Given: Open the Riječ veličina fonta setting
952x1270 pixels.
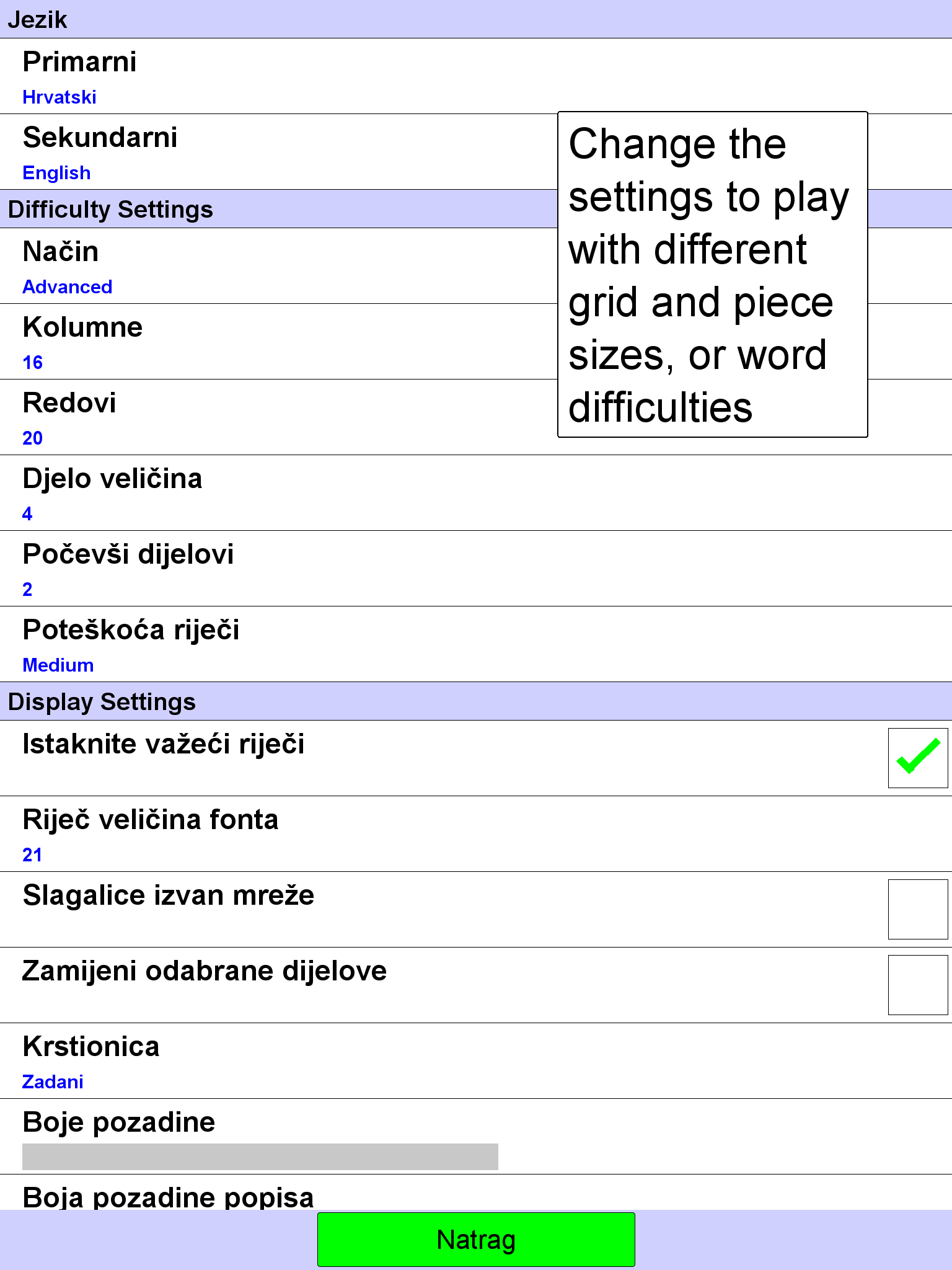Looking at the screenshot, I should [476, 834].
